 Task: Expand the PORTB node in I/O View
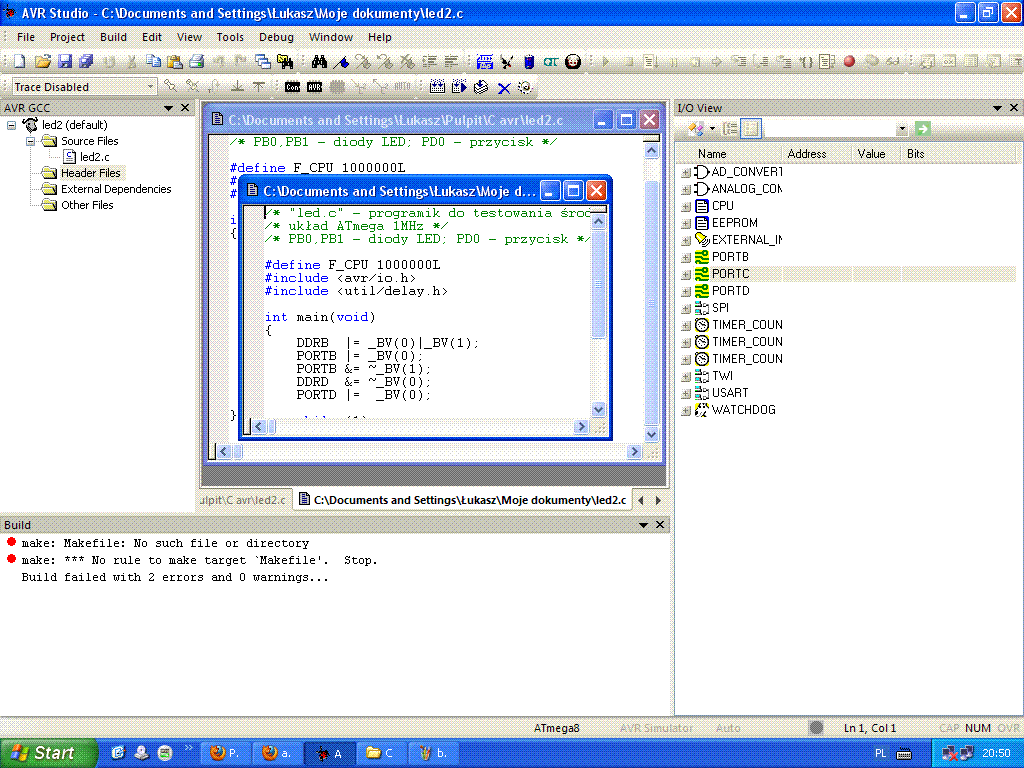pos(686,257)
